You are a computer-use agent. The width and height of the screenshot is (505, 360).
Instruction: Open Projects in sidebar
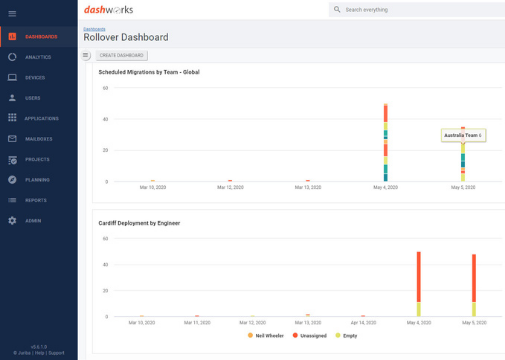point(39,159)
